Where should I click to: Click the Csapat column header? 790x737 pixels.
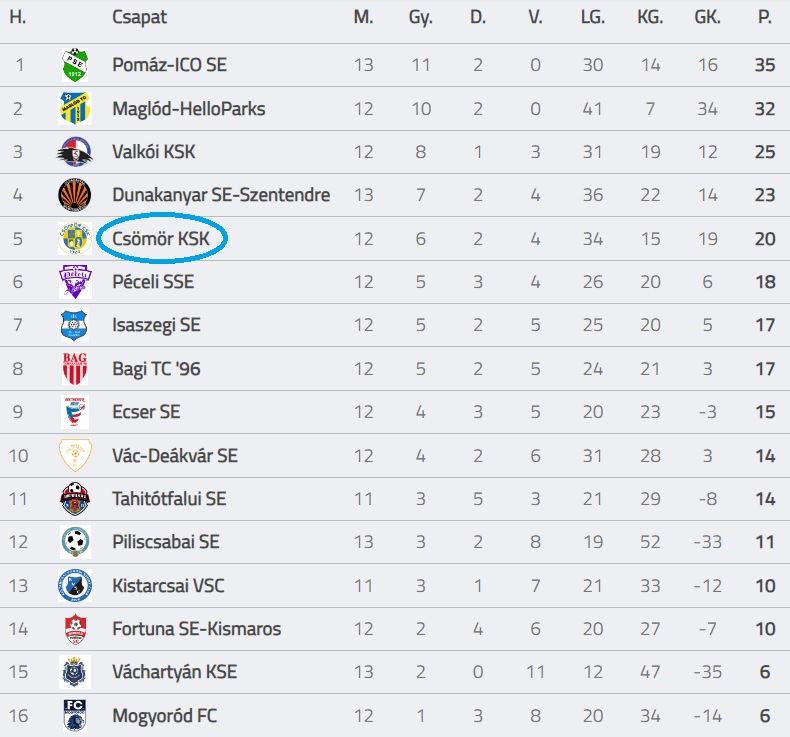coord(140,18)
